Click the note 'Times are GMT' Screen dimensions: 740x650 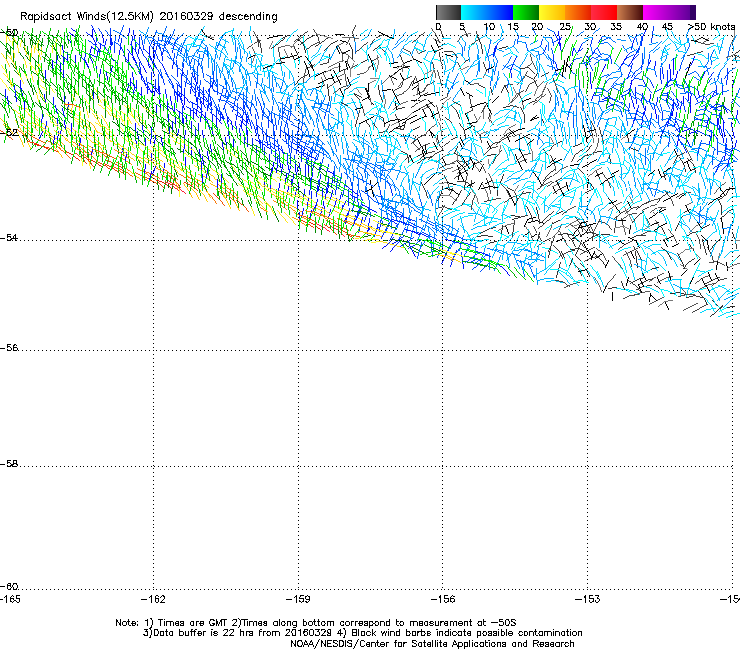click(193, 623)
